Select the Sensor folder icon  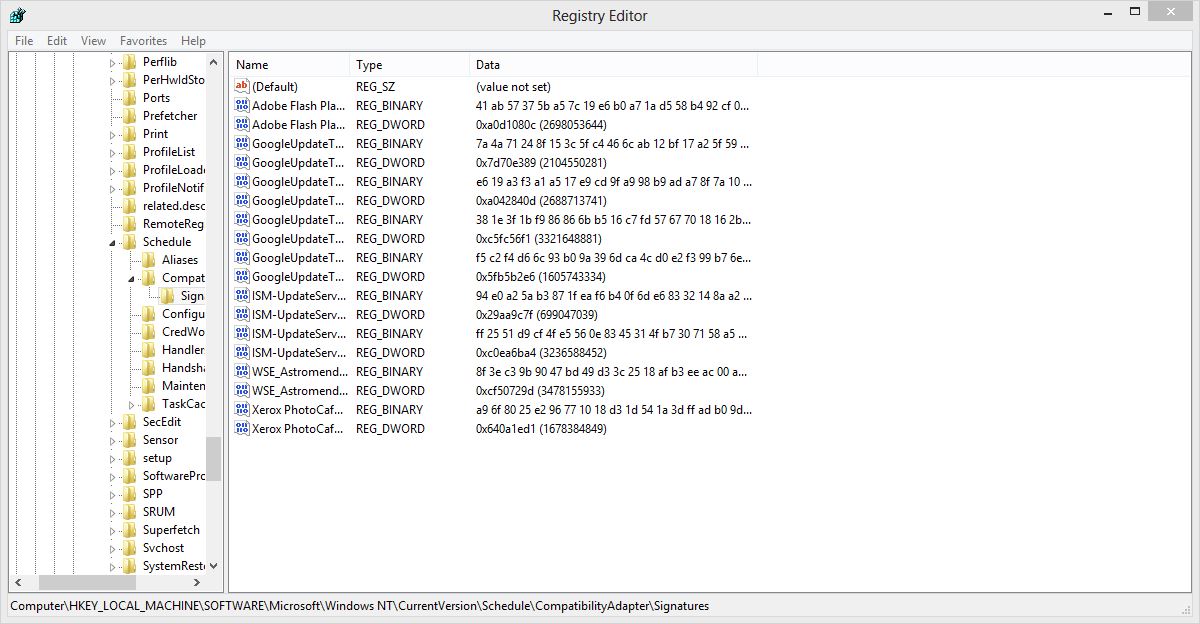[129, 440]
